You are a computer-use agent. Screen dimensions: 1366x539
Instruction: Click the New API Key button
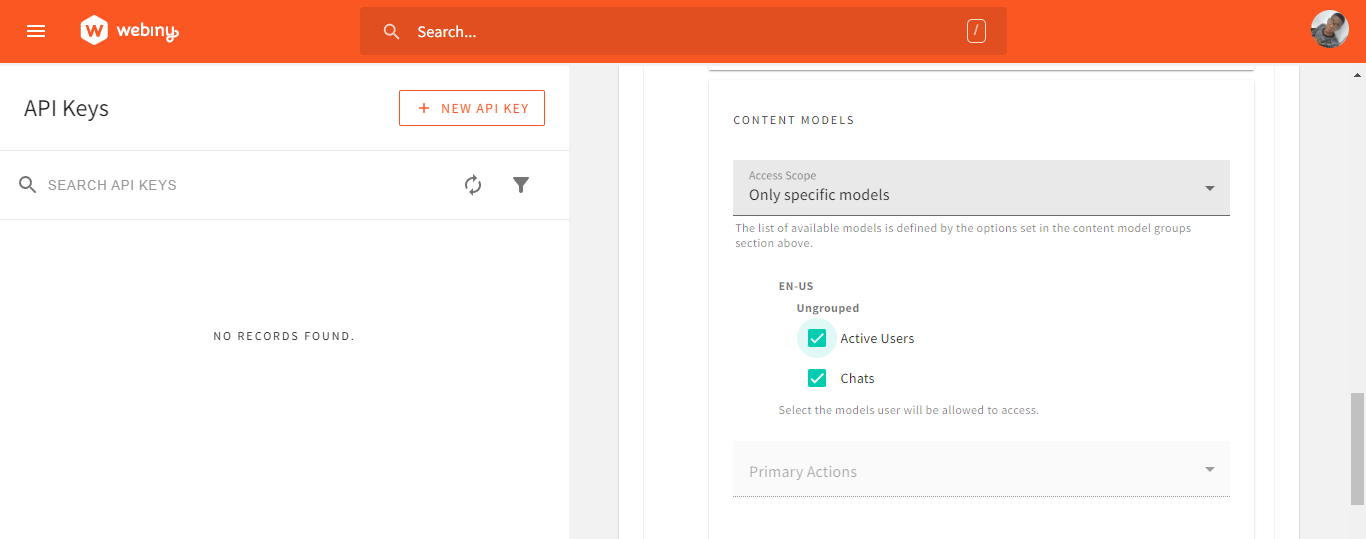click(x=472, y=108)
